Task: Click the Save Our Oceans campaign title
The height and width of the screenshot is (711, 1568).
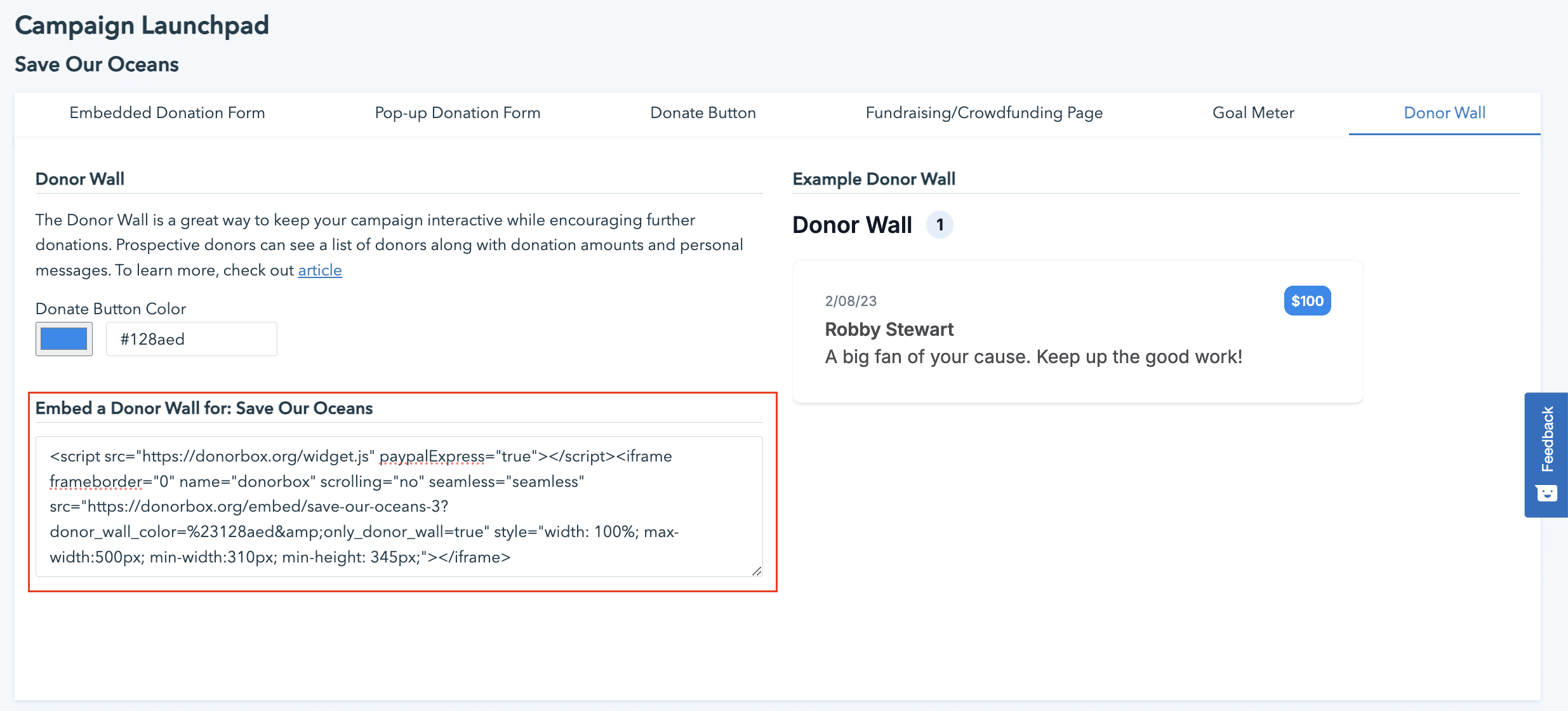Action: [96, 64]
